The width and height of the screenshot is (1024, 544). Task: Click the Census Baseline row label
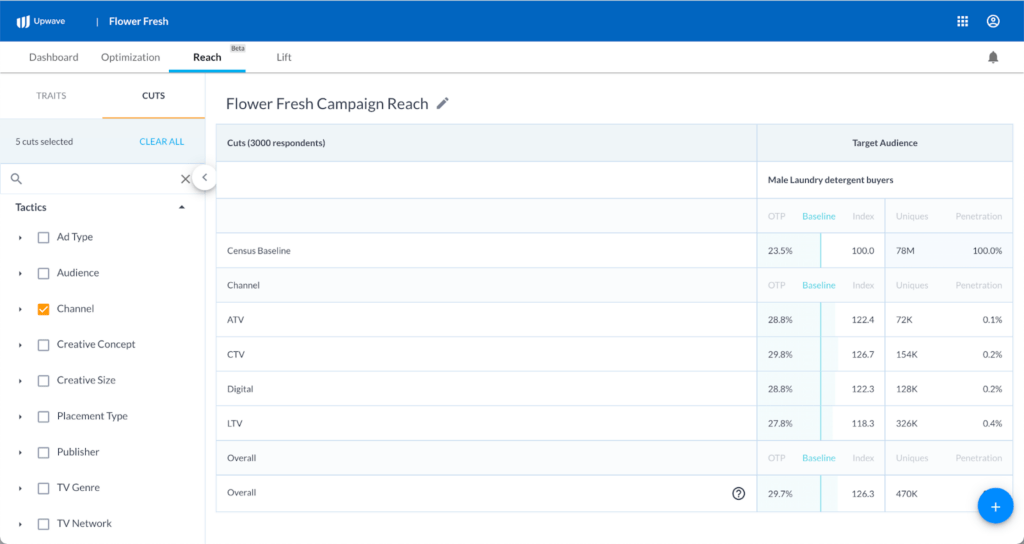(x=259, y=251)
